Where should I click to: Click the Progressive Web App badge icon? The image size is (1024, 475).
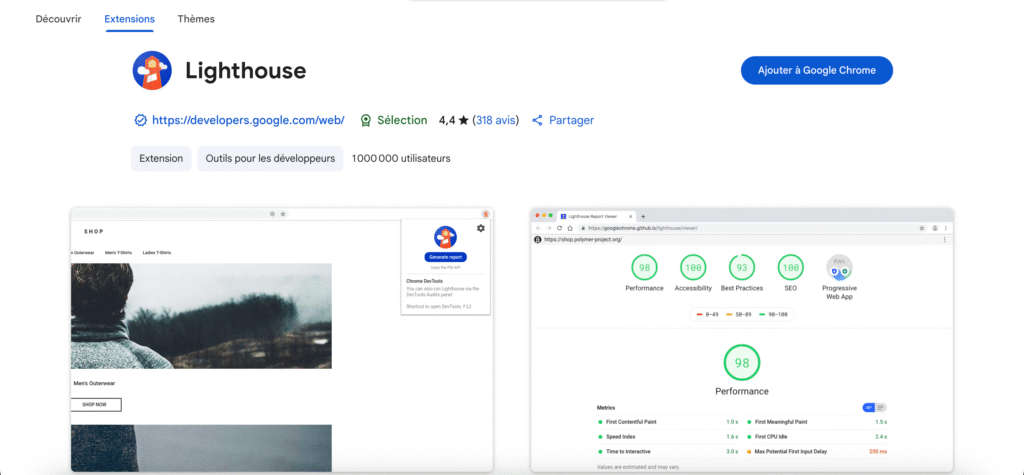pyautogui.click(x=839, y=268)
